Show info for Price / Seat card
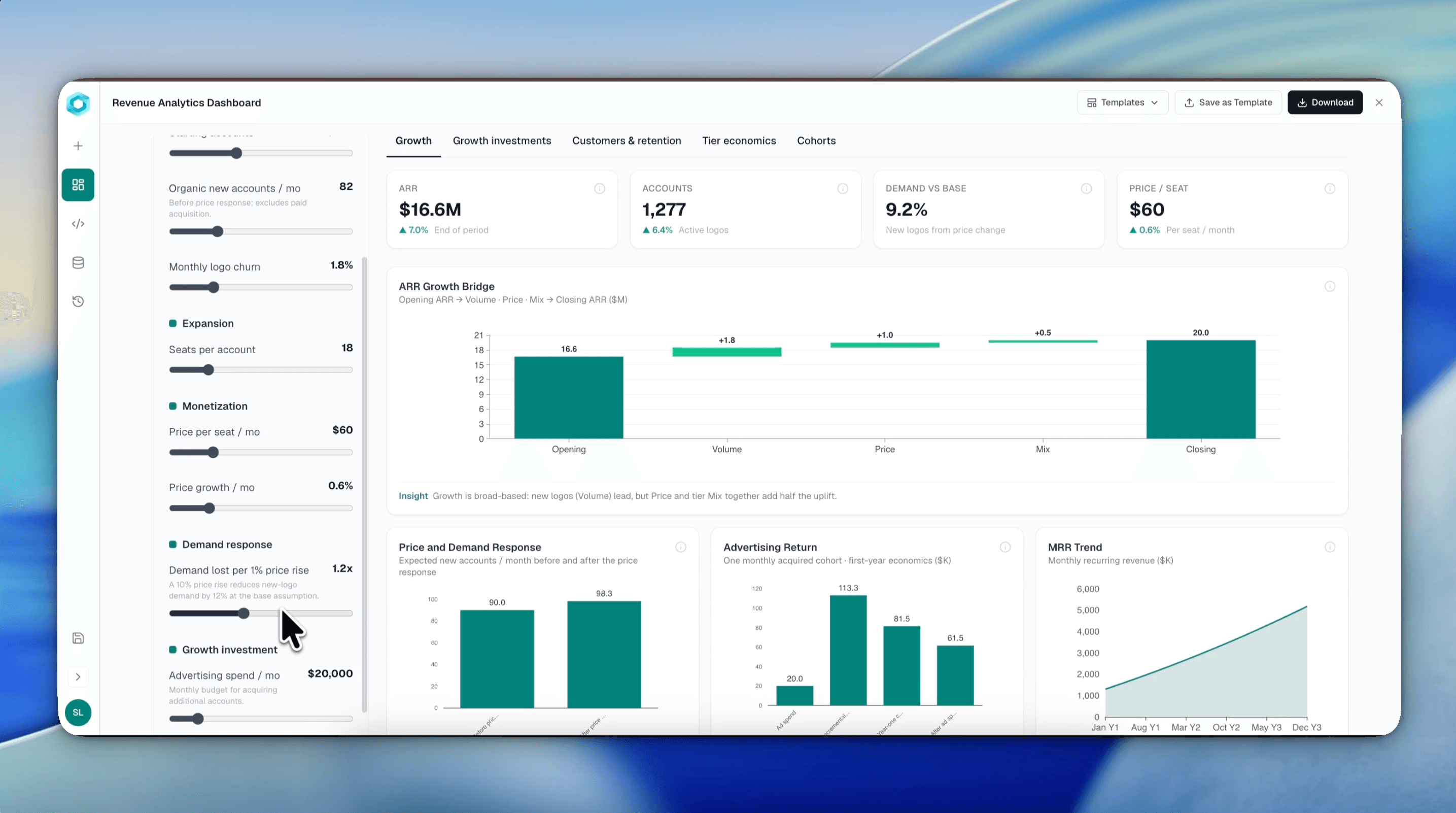Viewport: 1456px width, 813px height. [1330, 189]
